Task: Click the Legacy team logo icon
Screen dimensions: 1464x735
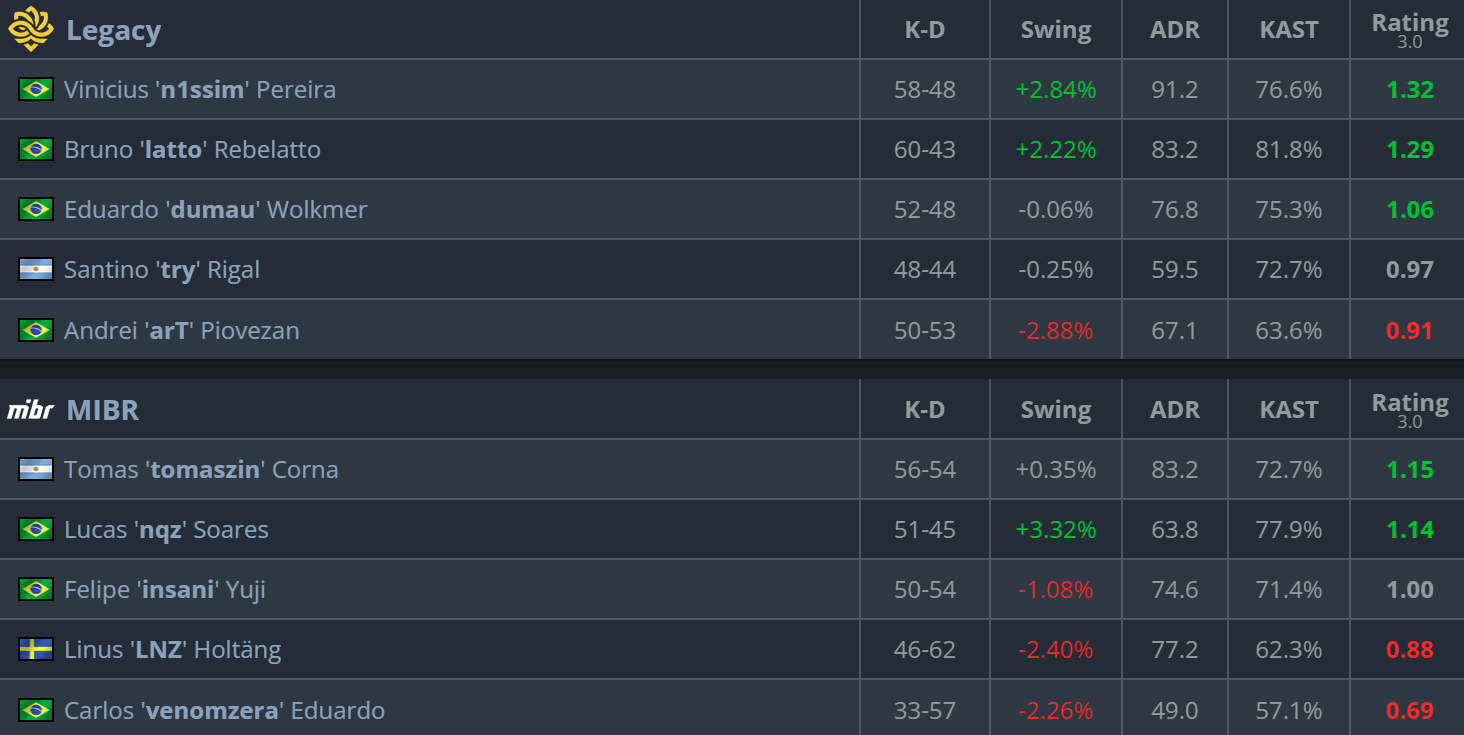Action: click(x=30, y=29)
